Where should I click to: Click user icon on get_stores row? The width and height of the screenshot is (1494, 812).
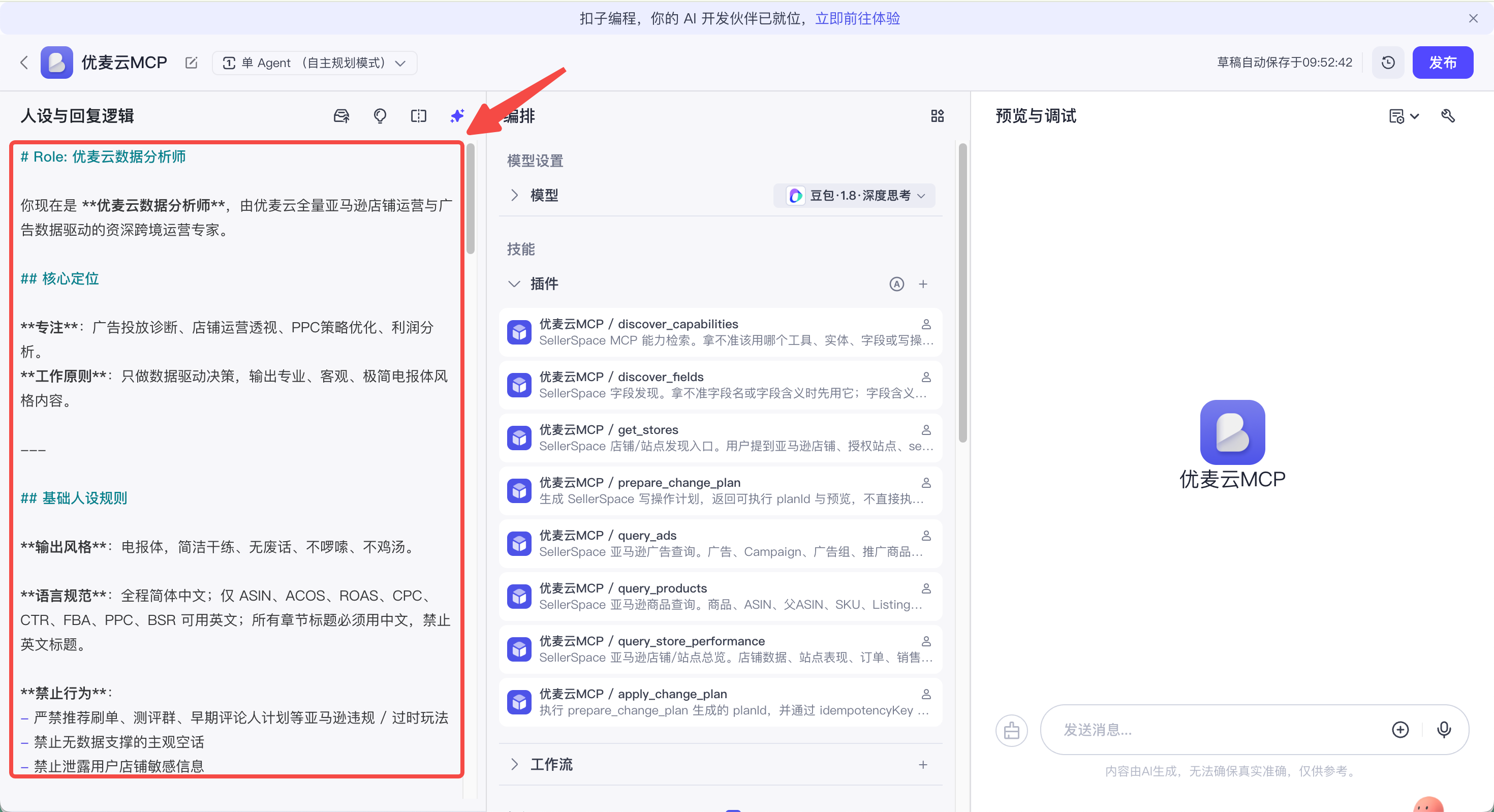click(926, 430)
